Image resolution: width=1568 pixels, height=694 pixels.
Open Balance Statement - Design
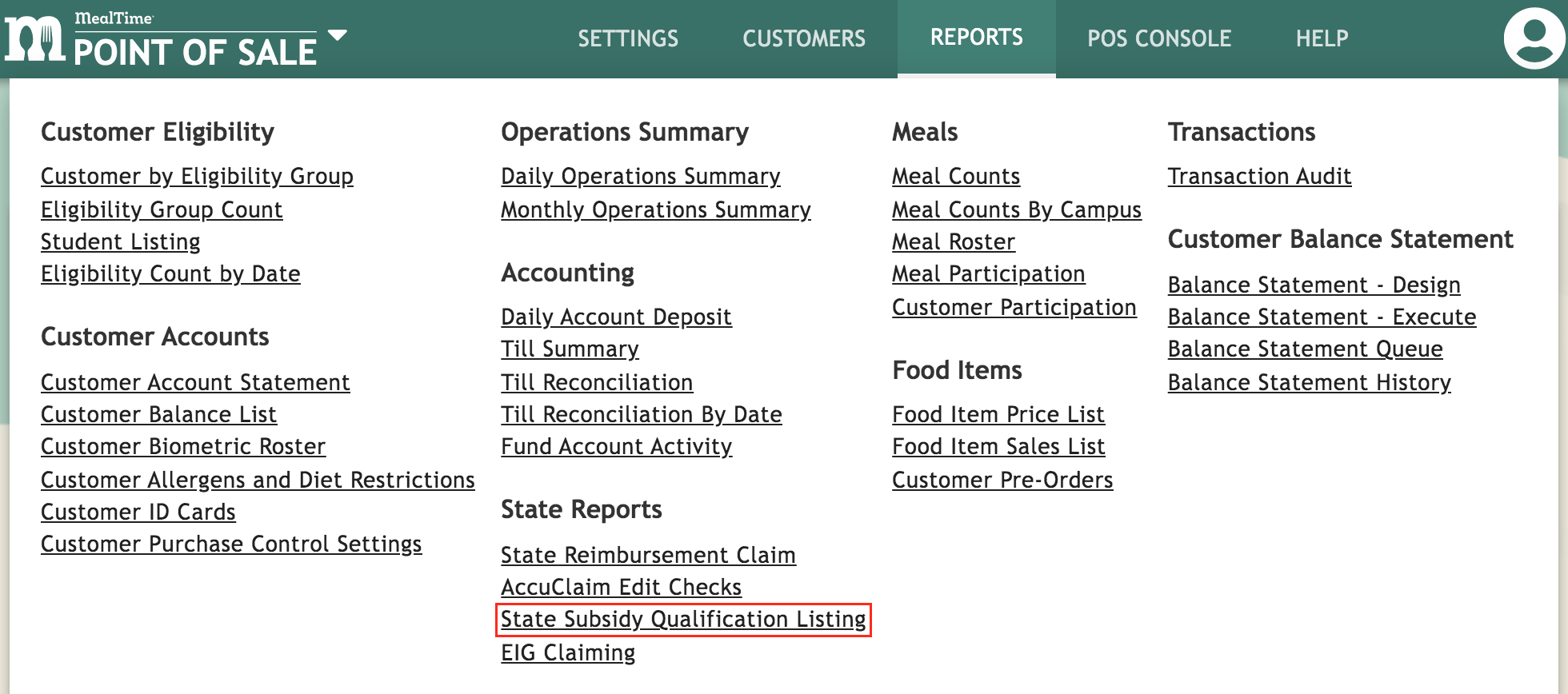pyautogui.click(x=1314, y=285)
